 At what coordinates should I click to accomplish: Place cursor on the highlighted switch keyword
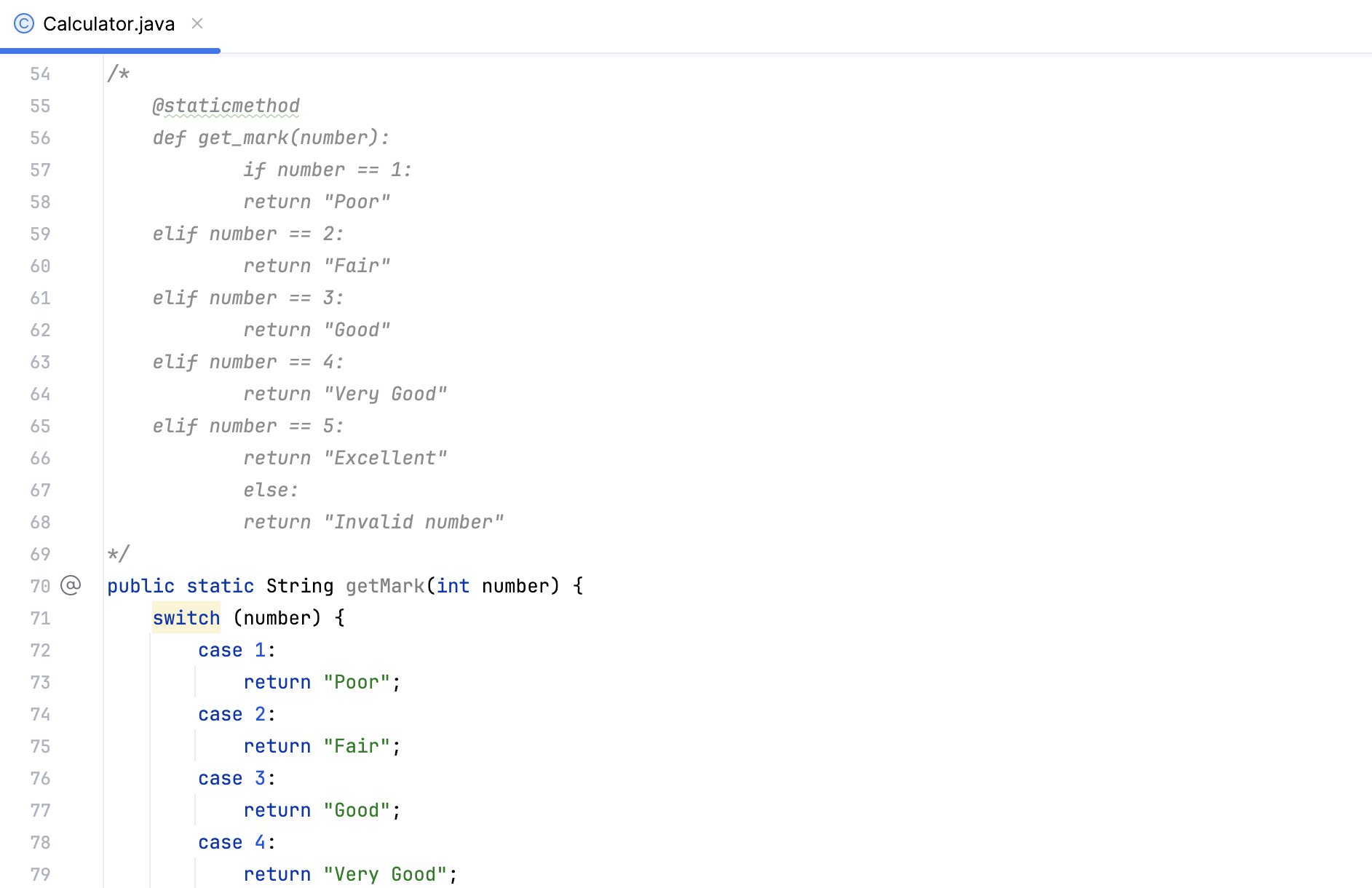(x=186, y=618)
